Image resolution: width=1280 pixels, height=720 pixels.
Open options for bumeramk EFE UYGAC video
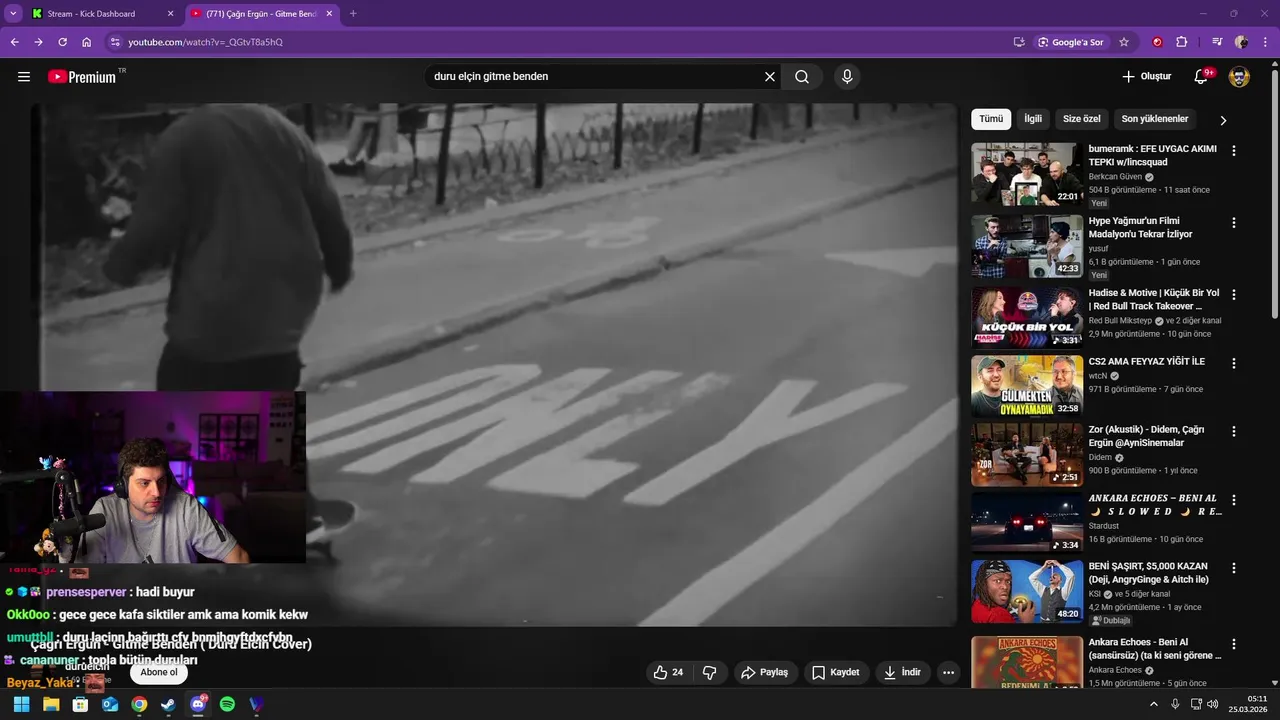click(x=1233, y=150)
